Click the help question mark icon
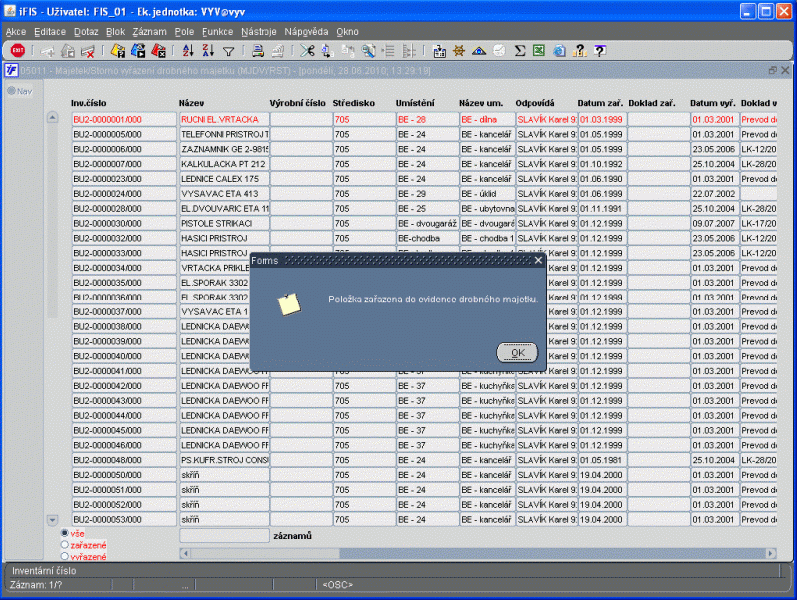The width and height of the screenshot is (797, 600). (x=599, y=50)
